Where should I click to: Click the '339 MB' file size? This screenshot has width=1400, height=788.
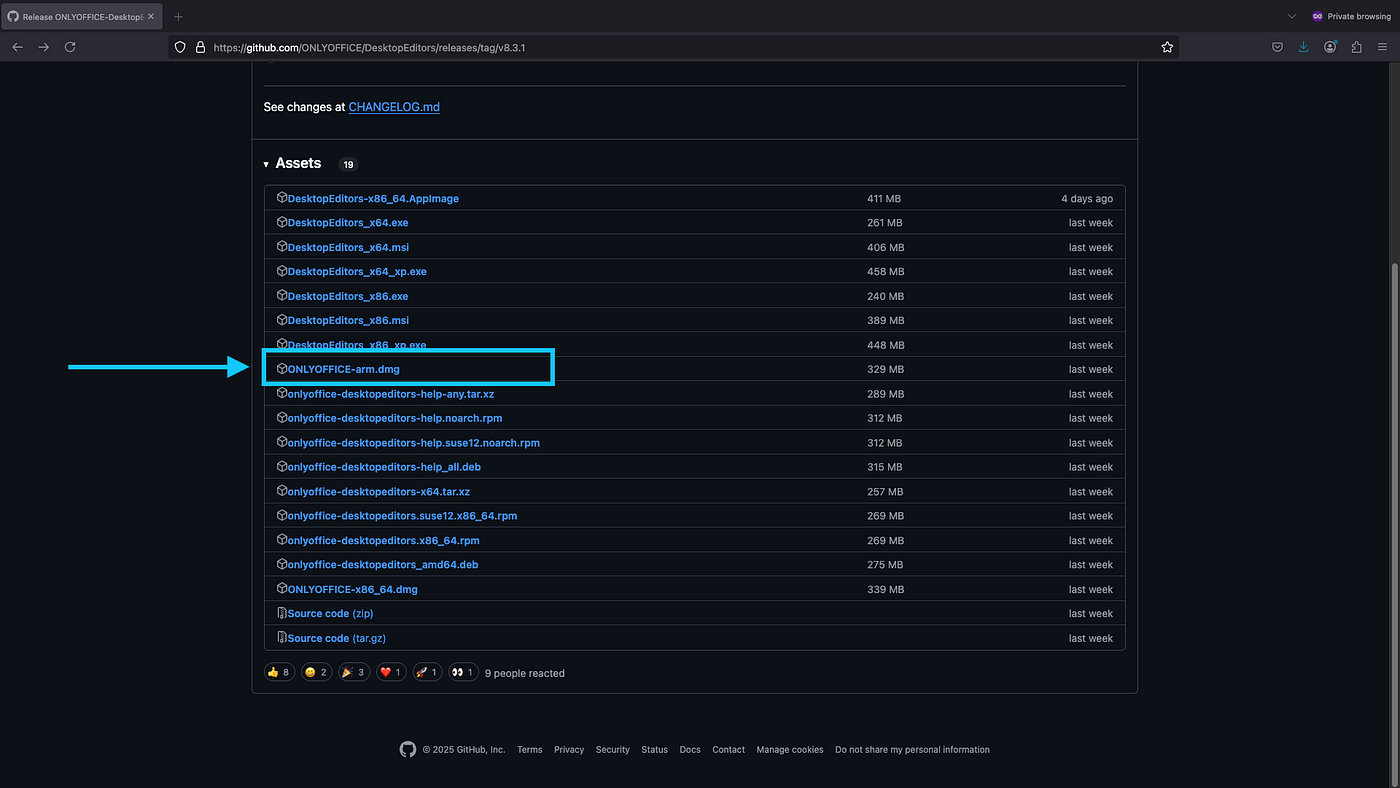pyautogui.click(x=885, y=590)
